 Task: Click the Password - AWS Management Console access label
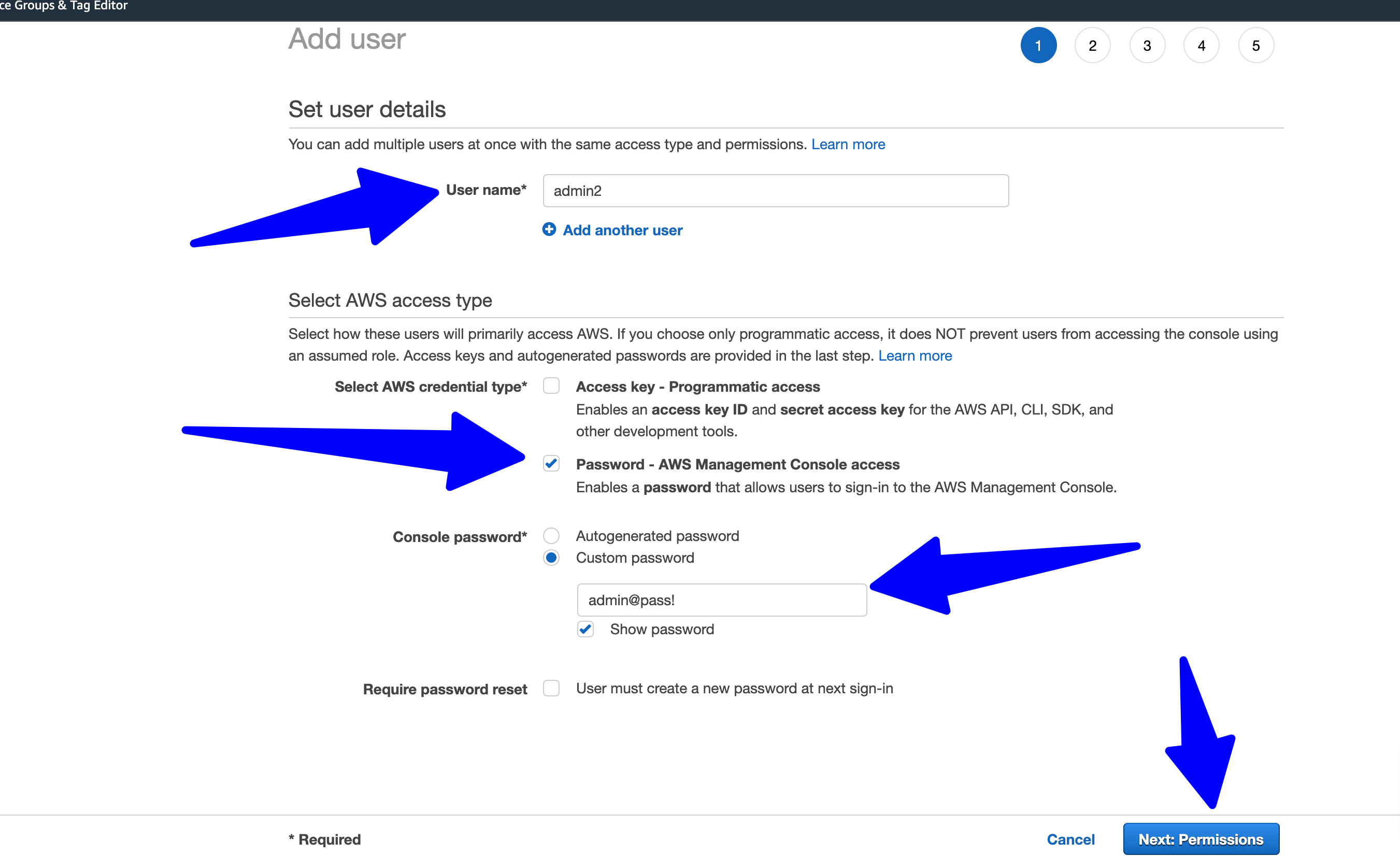737,464
